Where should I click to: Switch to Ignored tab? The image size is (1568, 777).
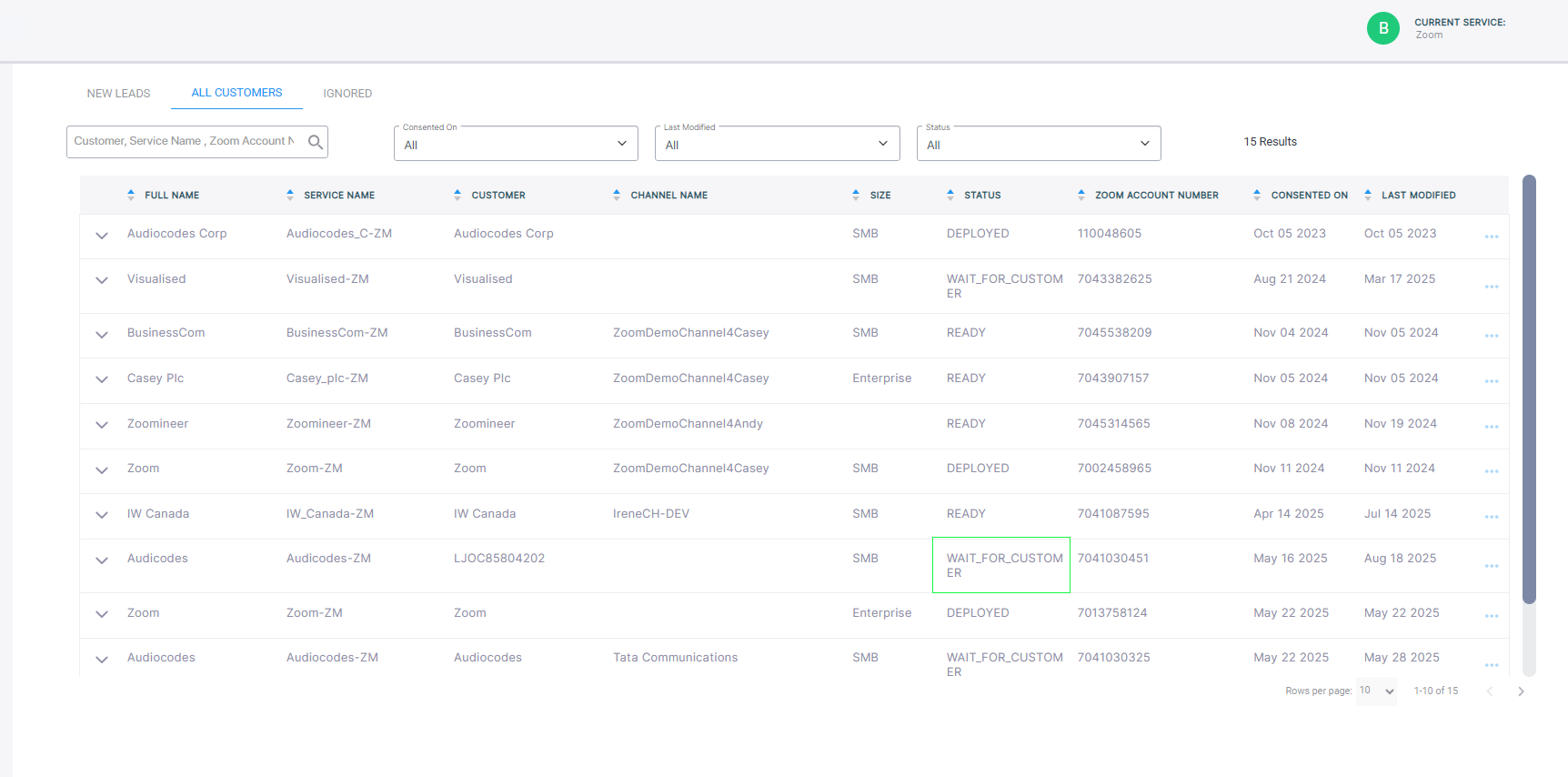click(x=347, y=94)
